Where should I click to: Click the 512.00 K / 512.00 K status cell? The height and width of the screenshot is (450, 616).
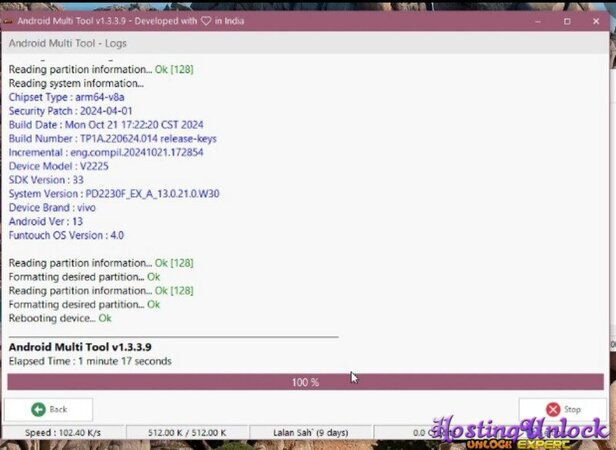[187, 433]
